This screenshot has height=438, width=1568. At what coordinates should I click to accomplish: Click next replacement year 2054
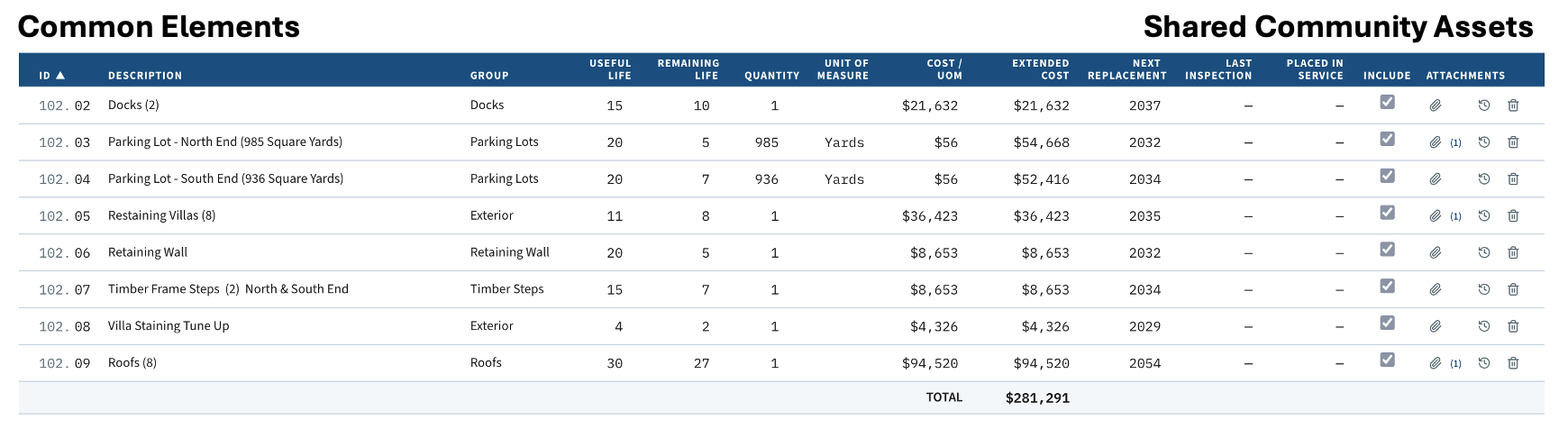pos(1144,363)
